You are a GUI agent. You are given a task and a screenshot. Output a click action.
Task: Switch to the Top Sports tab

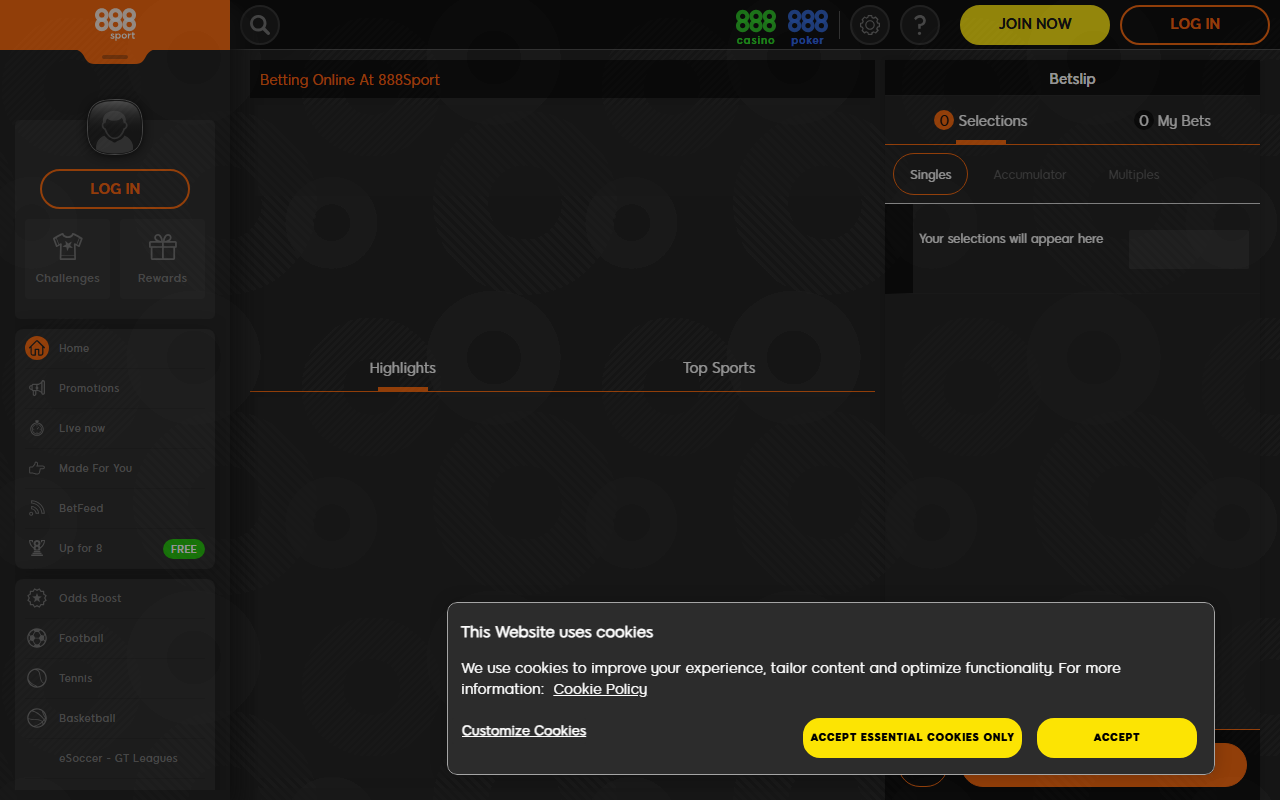[719, 368]
